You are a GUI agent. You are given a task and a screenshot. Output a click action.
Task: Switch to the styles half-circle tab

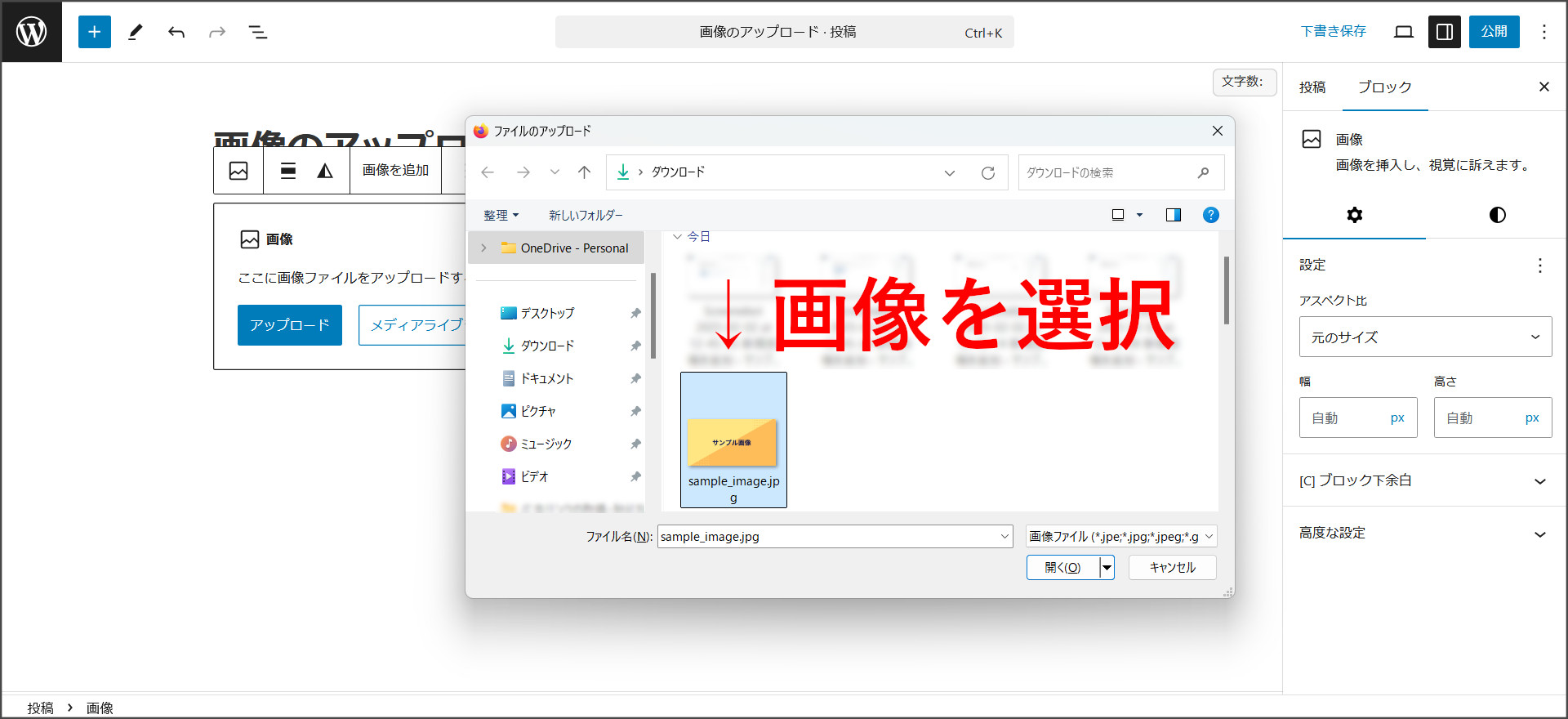(1497, 215)
